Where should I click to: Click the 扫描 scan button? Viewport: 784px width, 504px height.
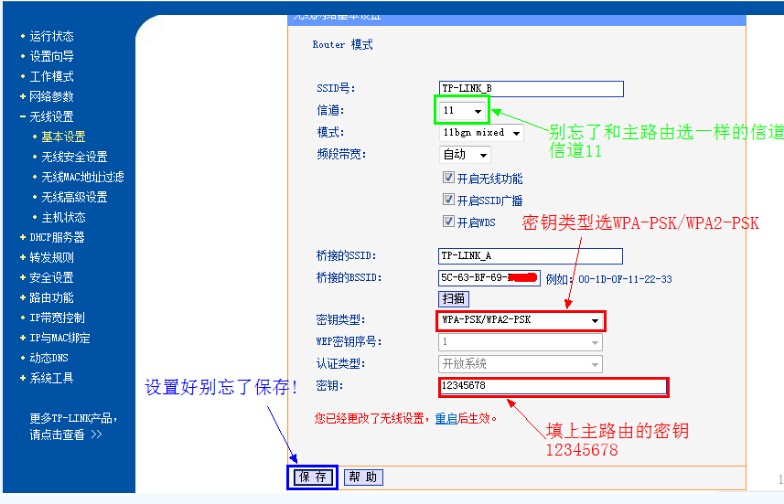tap(454, 299)
